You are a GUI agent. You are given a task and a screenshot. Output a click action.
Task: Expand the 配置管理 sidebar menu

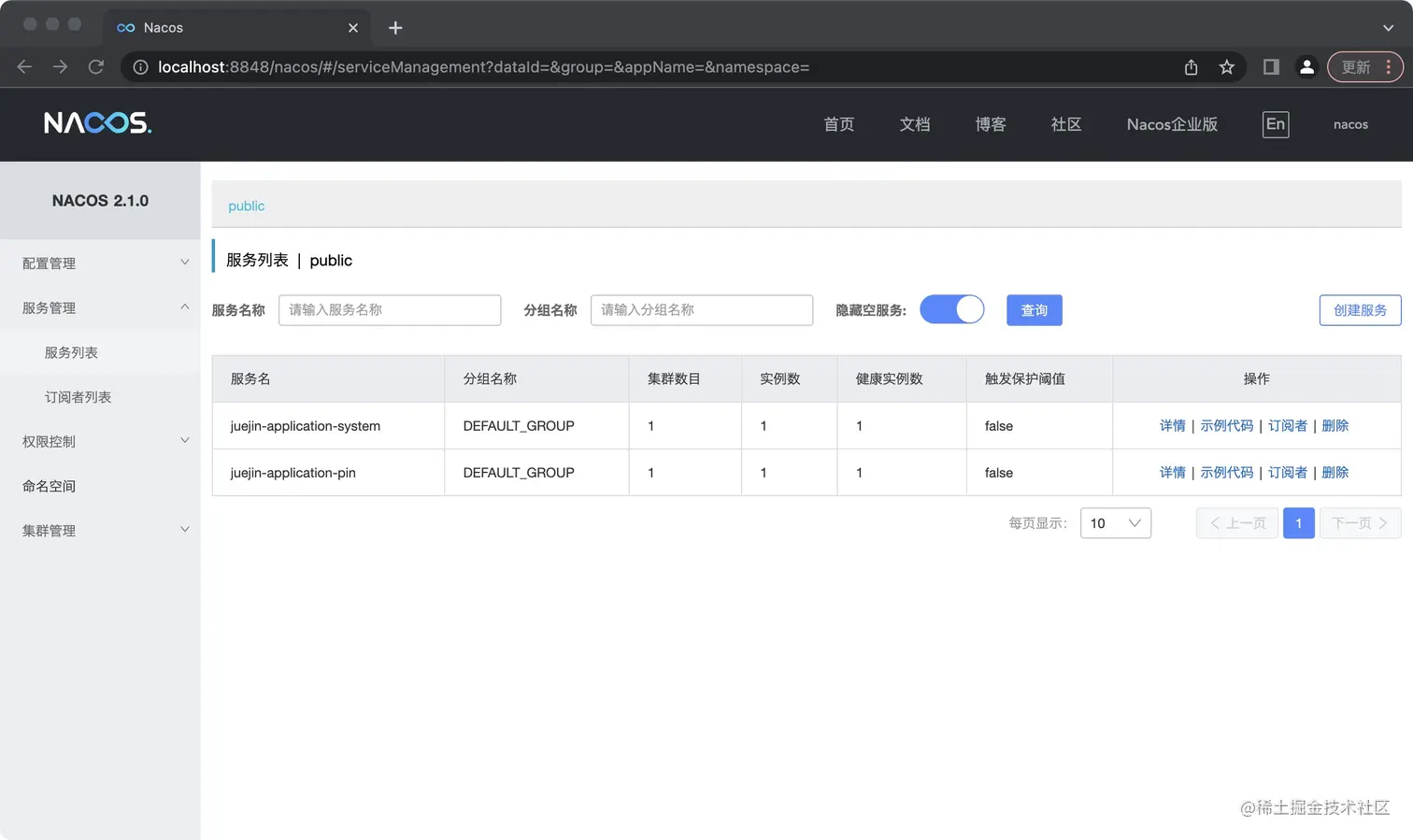(100, 263)
